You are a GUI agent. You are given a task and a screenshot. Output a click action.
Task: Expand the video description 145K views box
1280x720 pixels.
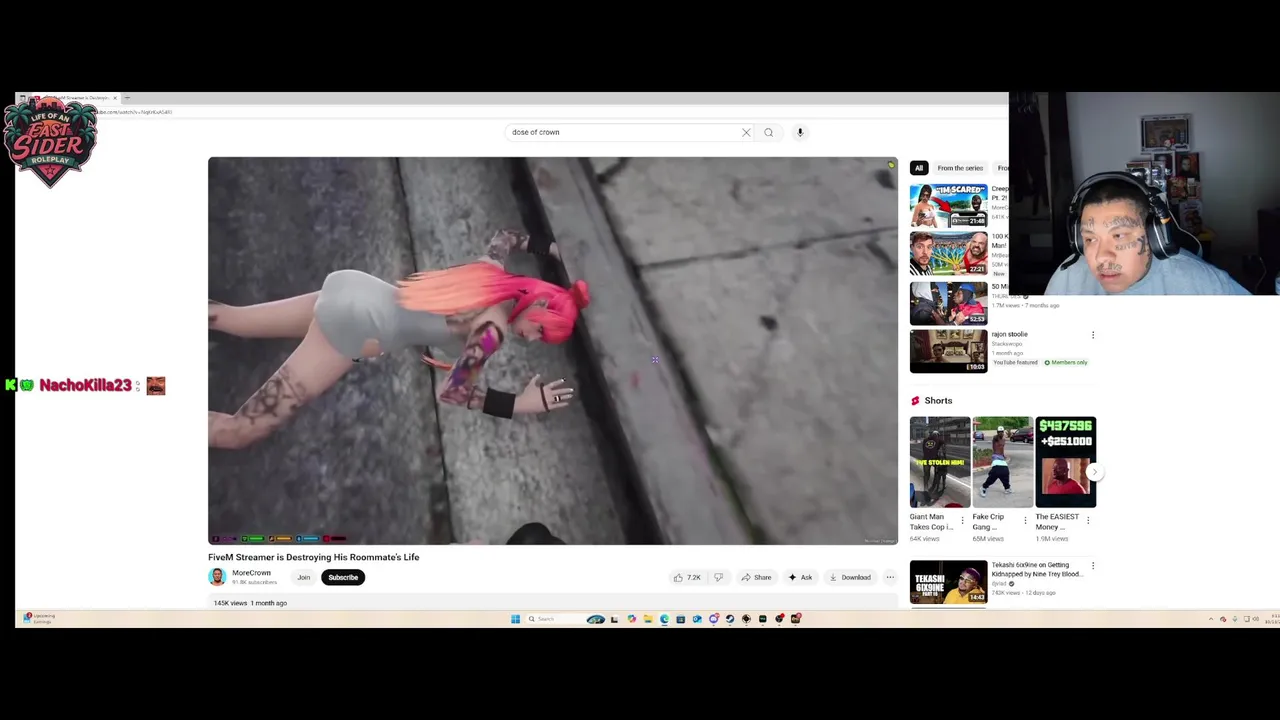click(553, 603)
